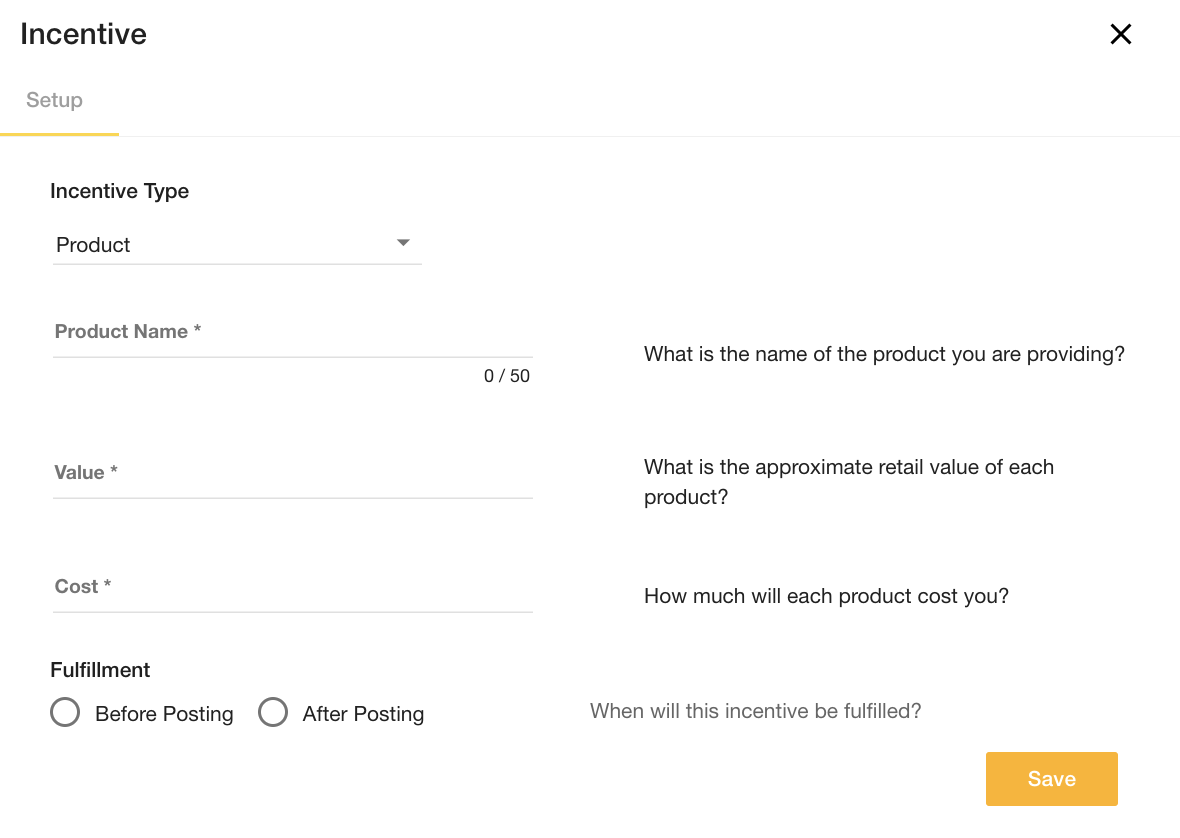Click the Cost input field

tap(292, 604)
